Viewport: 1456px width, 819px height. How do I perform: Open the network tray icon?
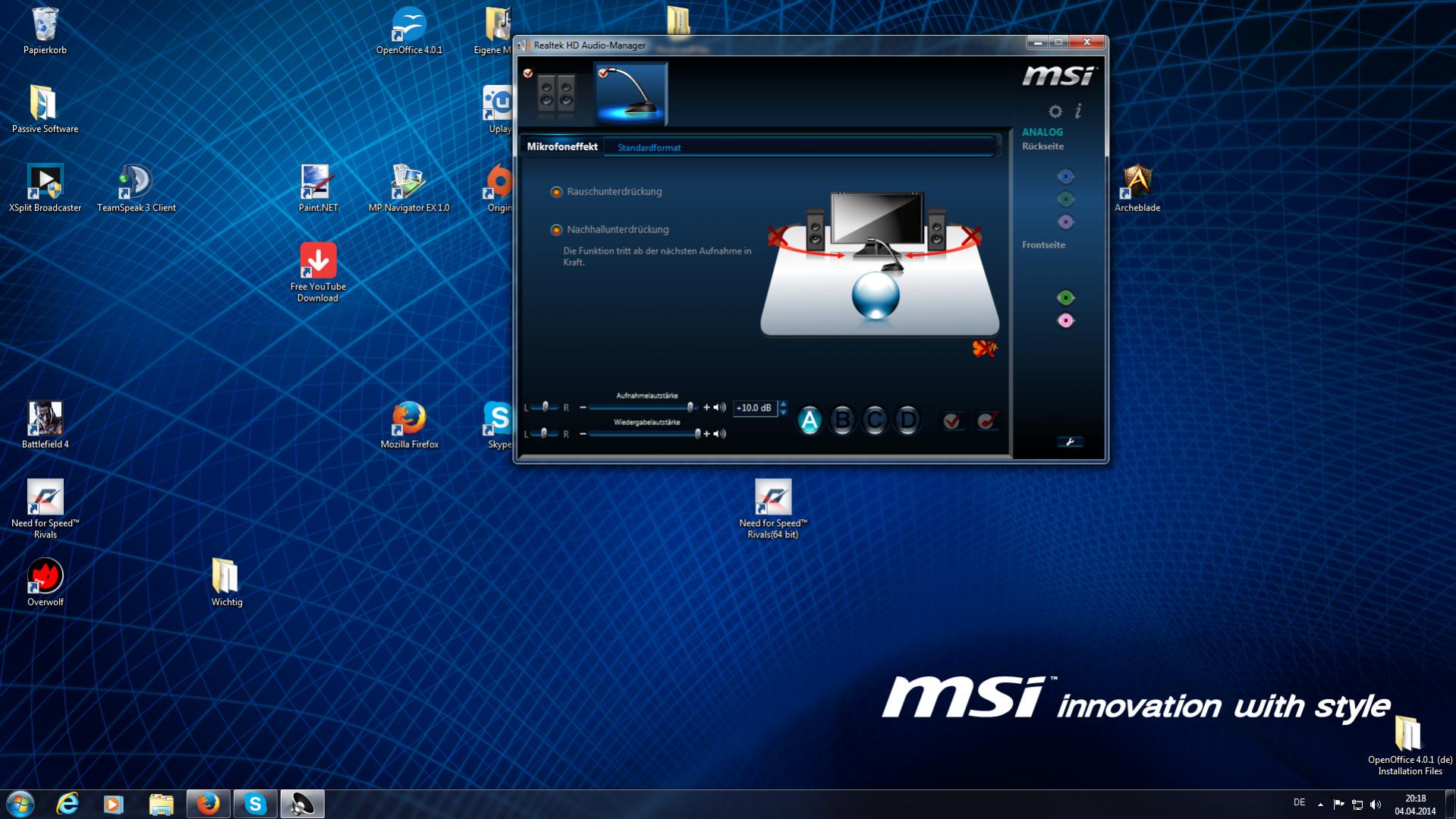point(1357,805)
